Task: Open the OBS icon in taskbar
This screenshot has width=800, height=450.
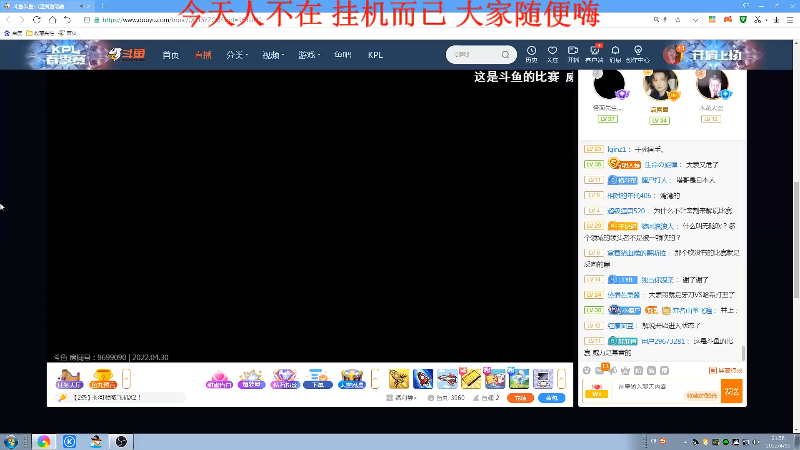Action: [x=121, y=441]
